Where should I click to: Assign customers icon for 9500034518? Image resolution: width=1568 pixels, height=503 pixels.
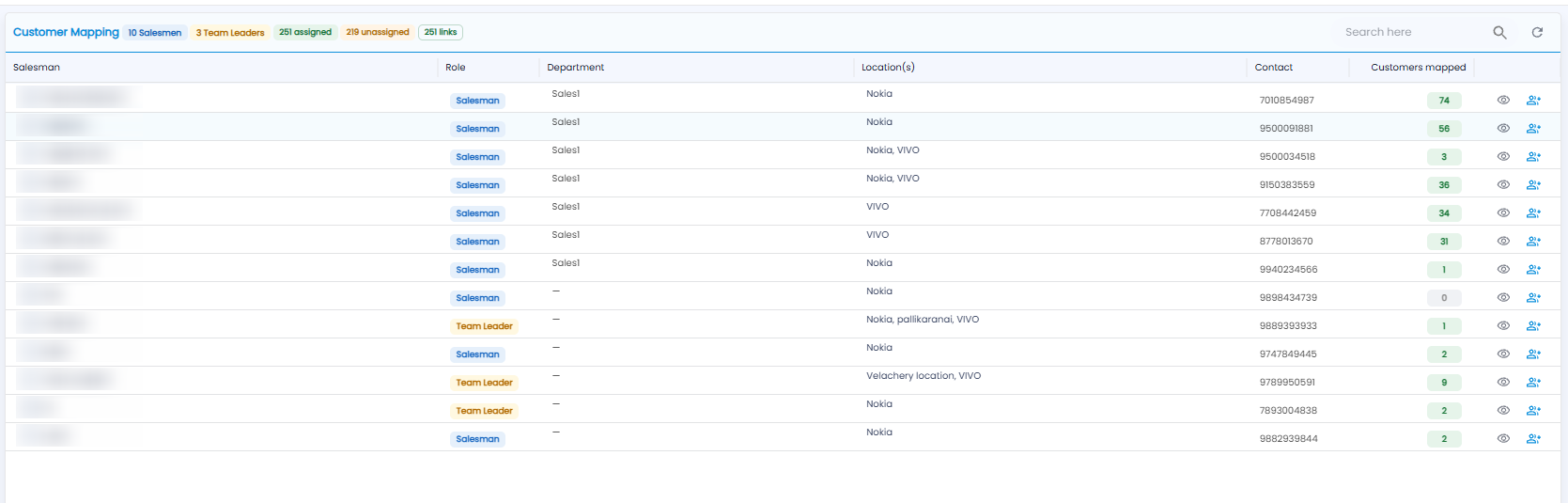coord(1533,156)
